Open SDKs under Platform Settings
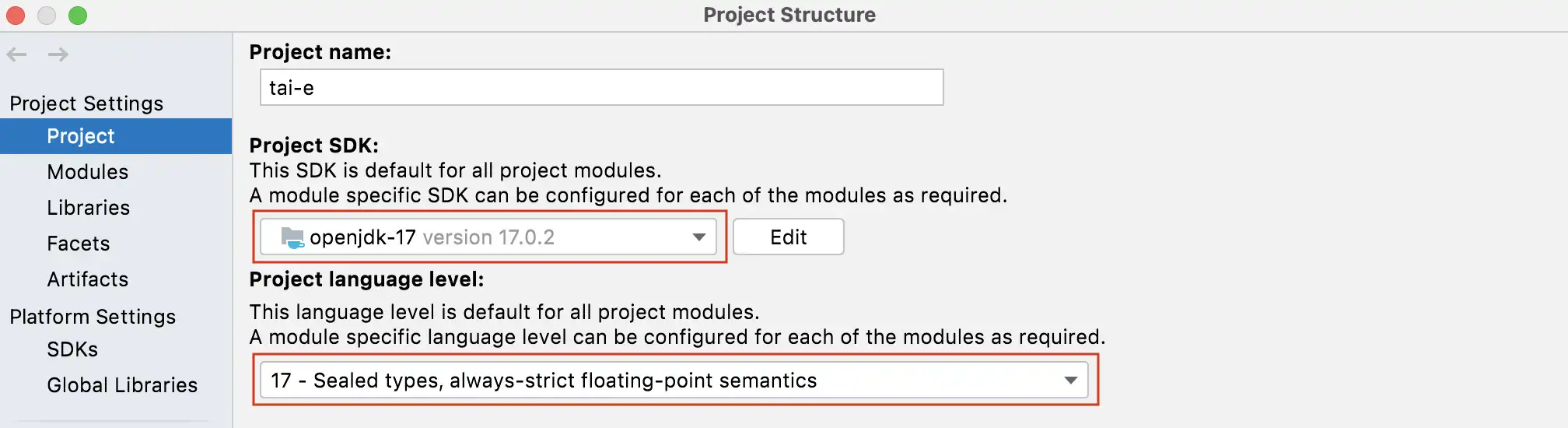Screen dimensions: 1568x428 point(72,349)
